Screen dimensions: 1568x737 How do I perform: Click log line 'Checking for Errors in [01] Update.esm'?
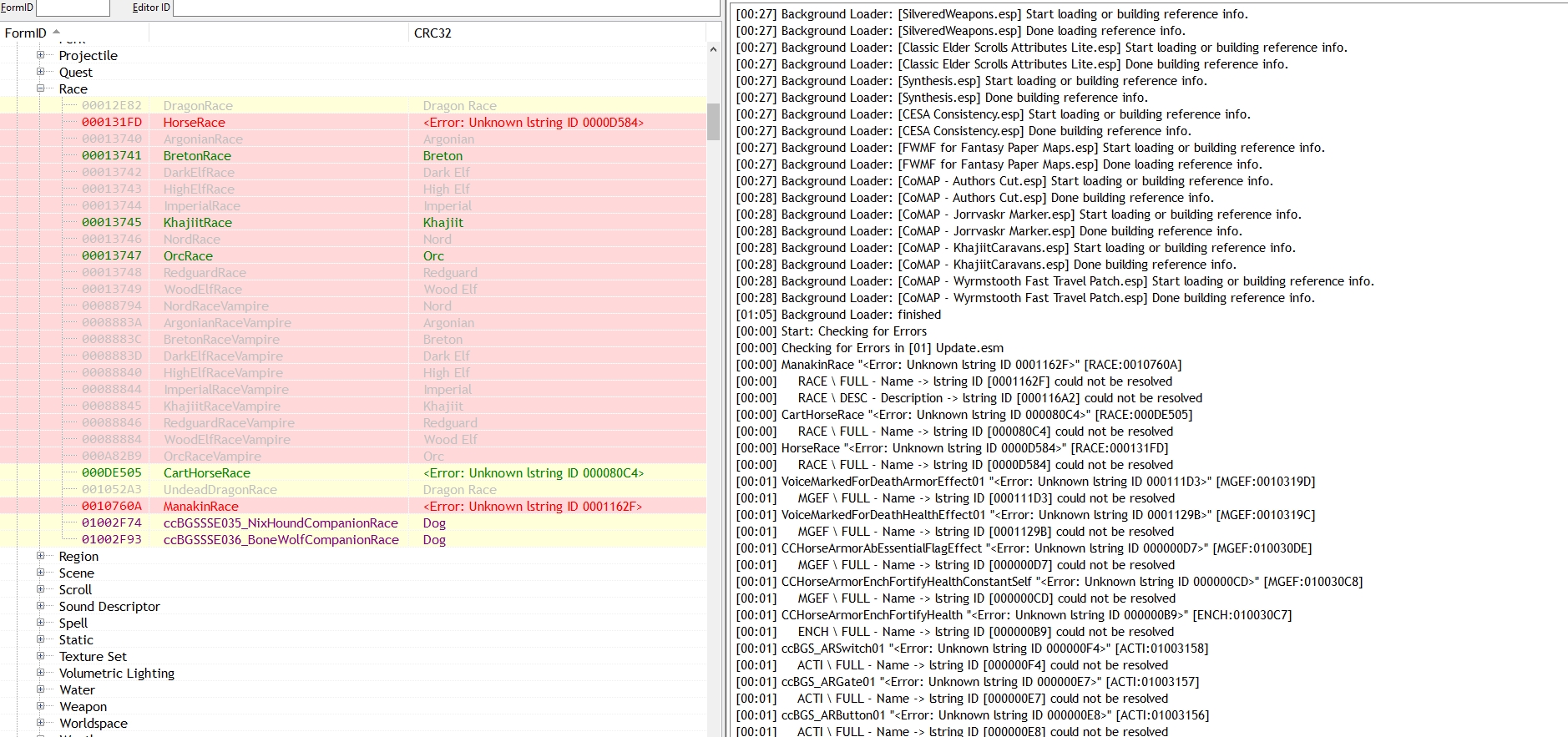tap(869, 348)
